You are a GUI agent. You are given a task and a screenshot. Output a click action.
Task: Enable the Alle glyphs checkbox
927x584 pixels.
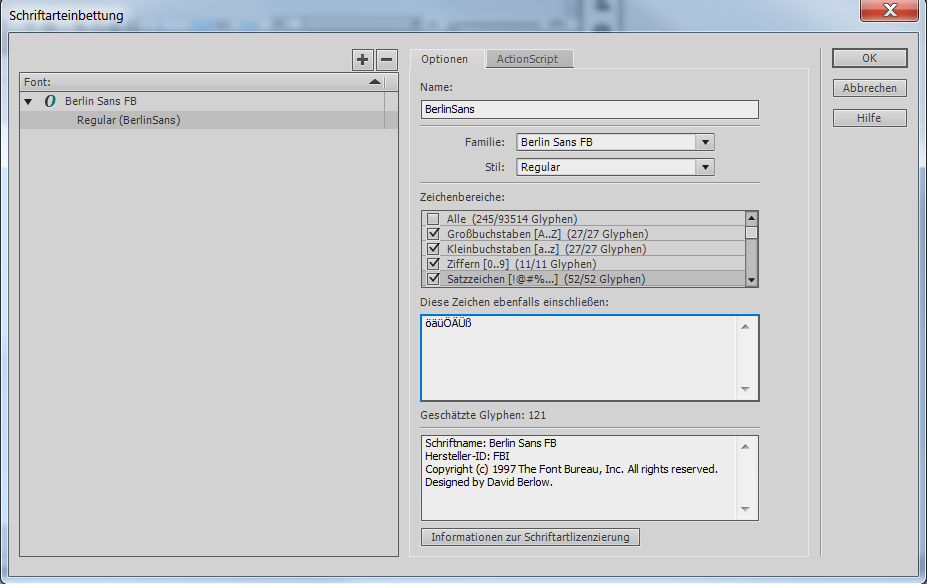433,219
